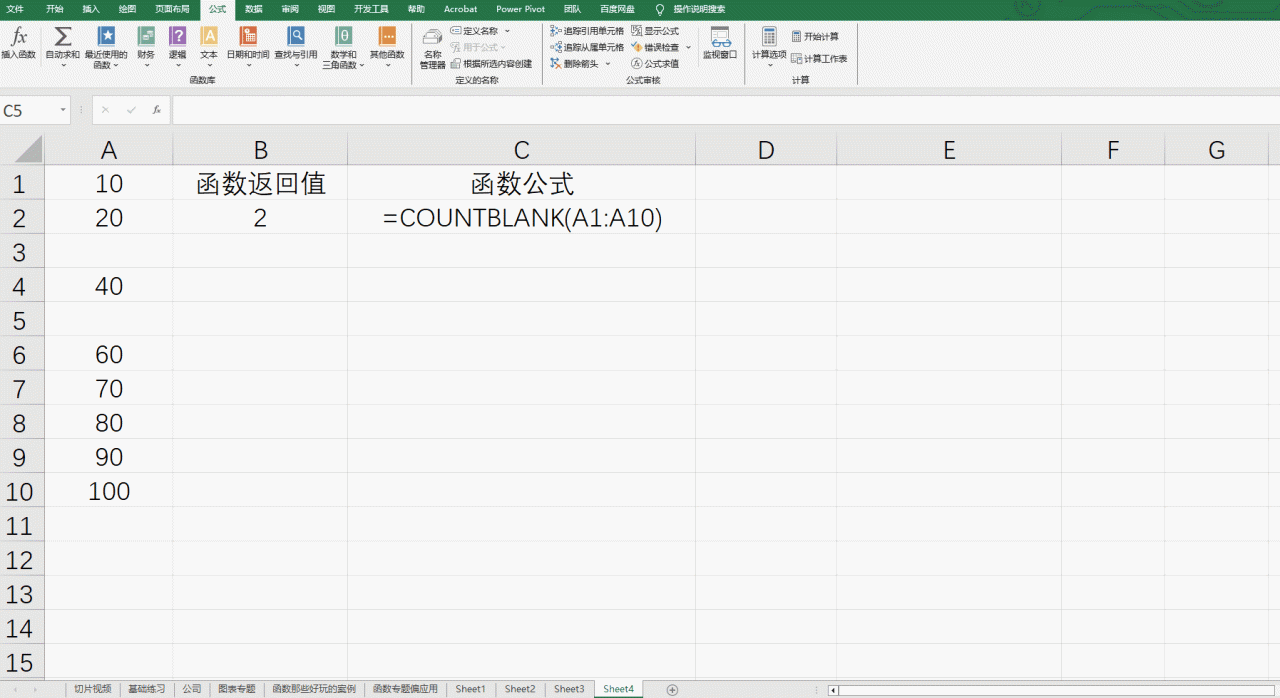Click the fx insert function button in formula bar
The image size is (1280, 698).
click(157, 110)
